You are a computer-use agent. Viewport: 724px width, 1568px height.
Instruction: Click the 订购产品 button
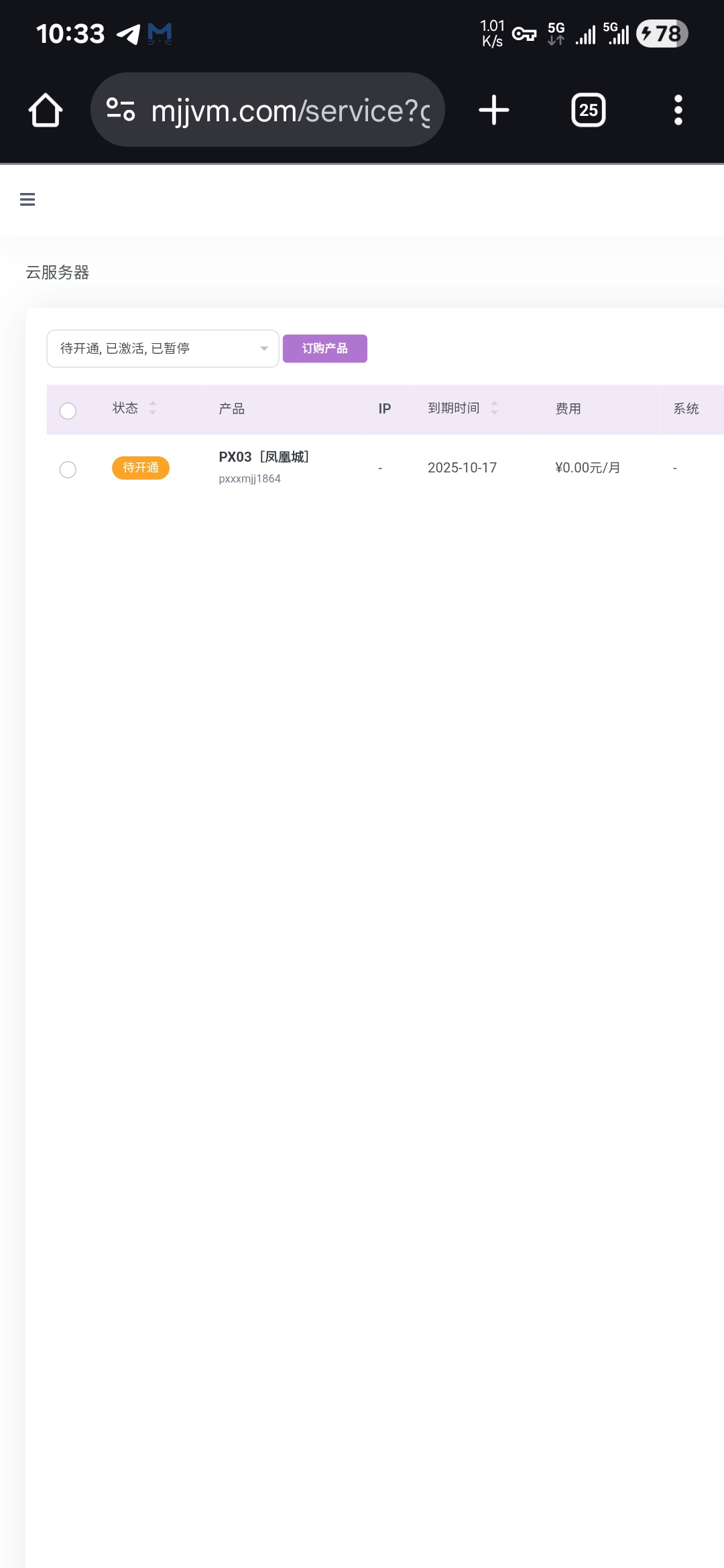click(324, 348)
